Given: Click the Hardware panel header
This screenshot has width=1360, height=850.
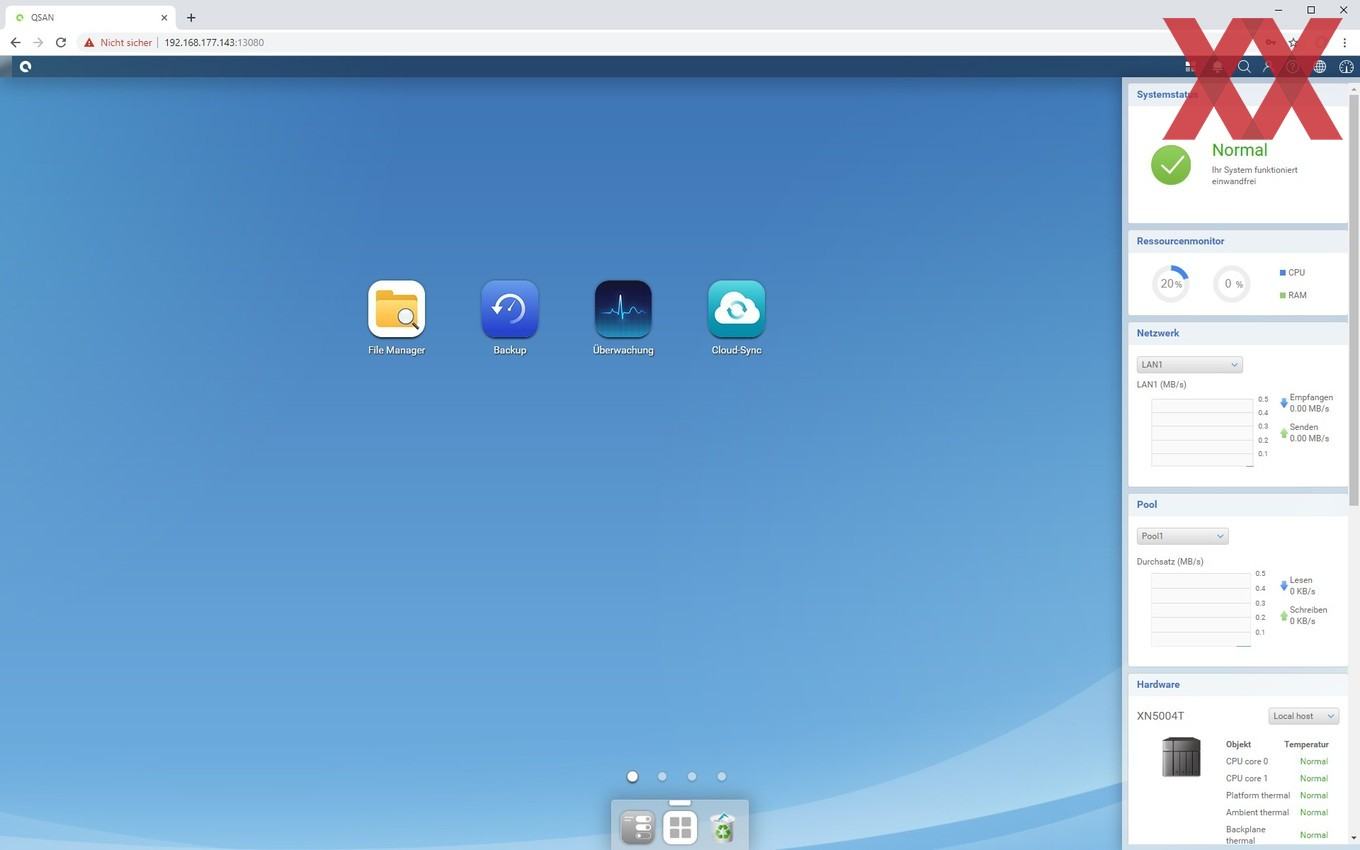Looking at the screenshot, I should coord(1238,684).
